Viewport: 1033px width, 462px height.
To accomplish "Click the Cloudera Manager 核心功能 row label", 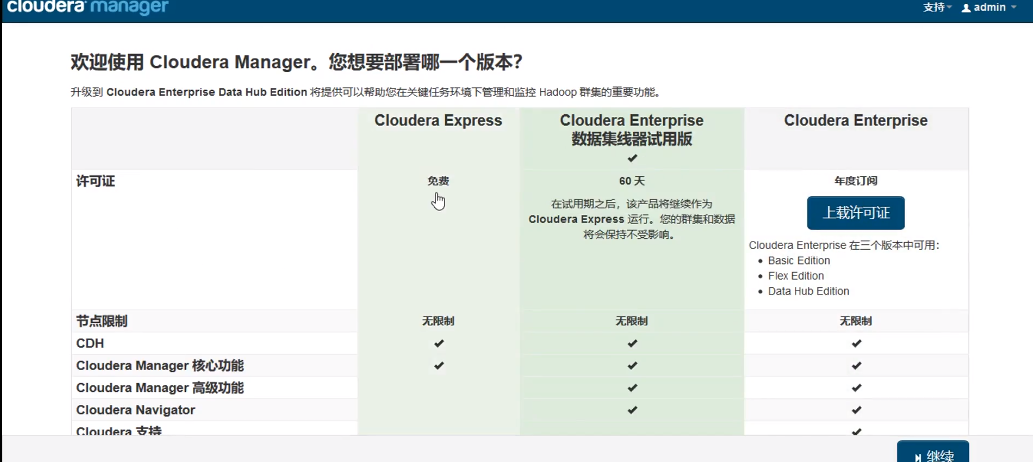I will (x=160, y=366).
